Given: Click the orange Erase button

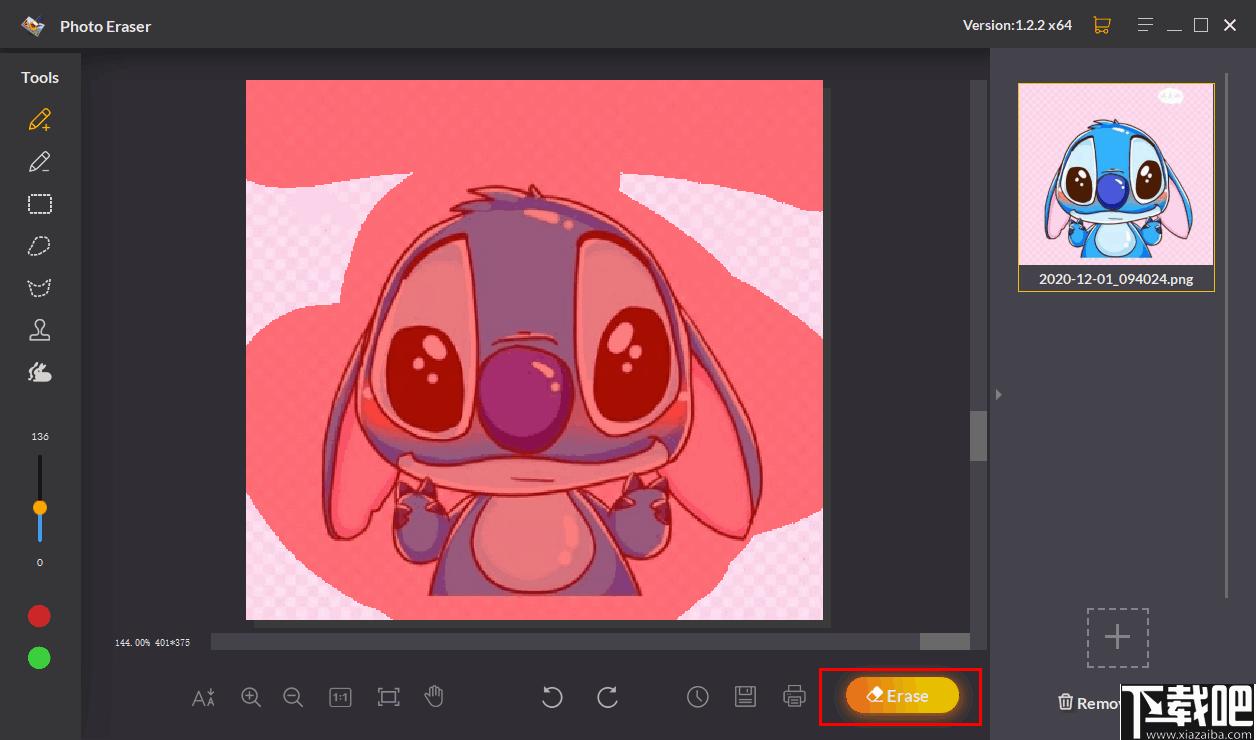Looking at the screenshot, I should point(902,696).
